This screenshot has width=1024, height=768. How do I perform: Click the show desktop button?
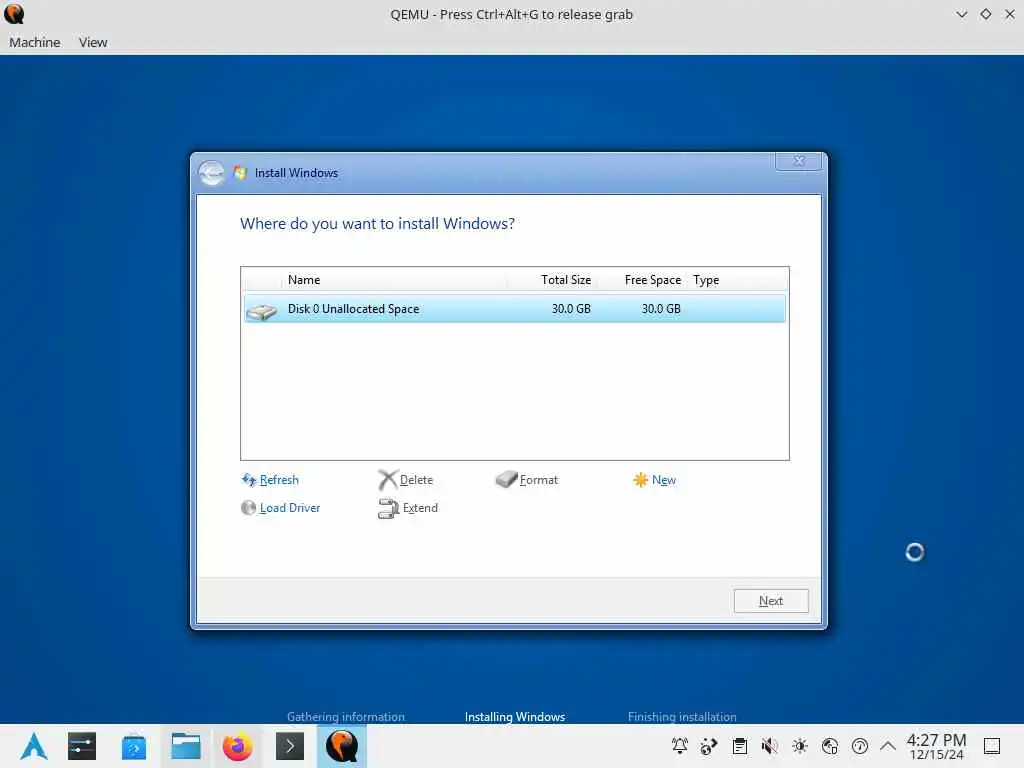tap(992, 746)
